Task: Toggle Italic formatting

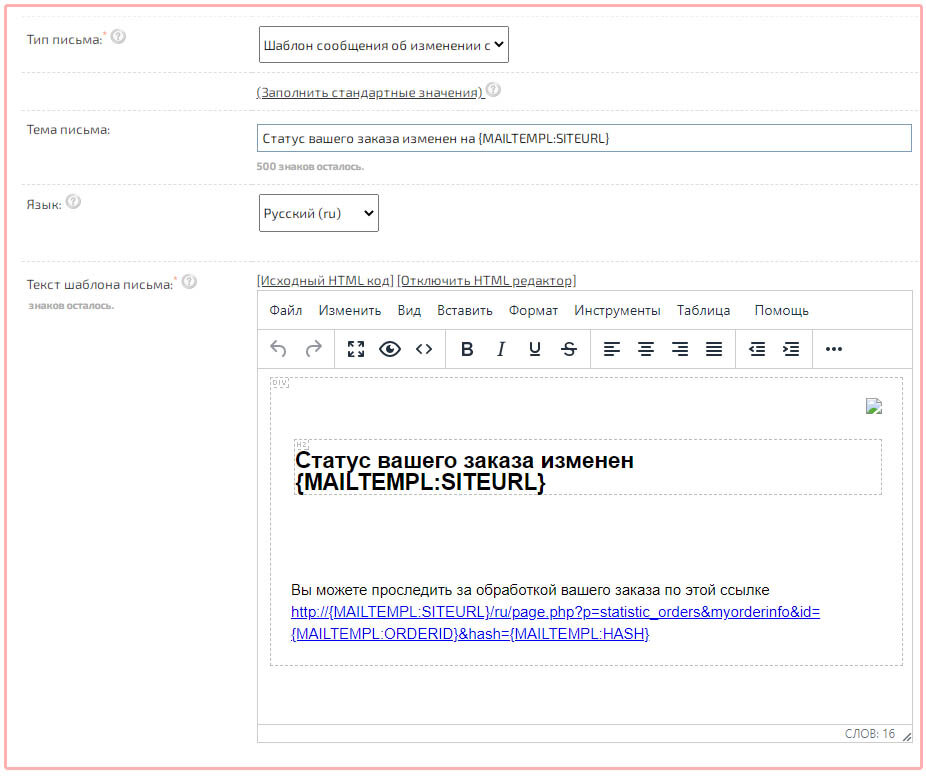Action: tap(501, 349)
